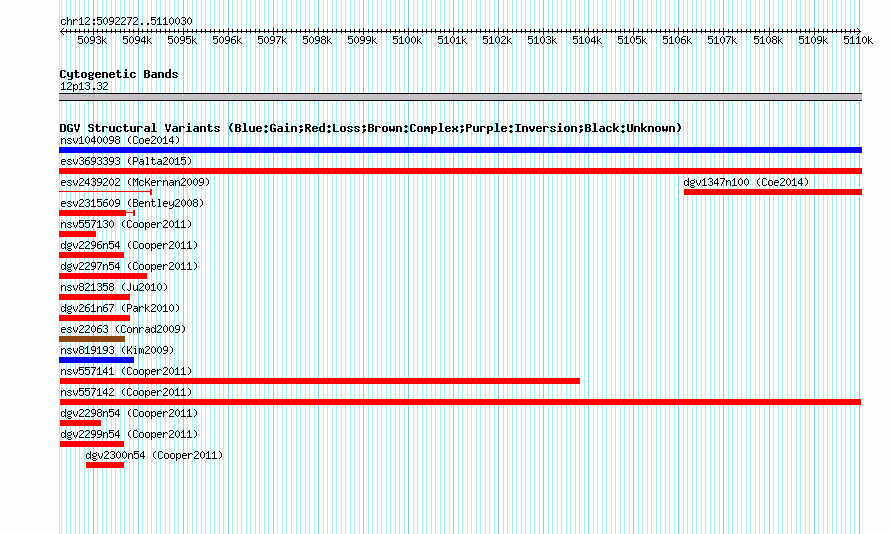The width and height of the screenshot is (890, 534).
Task: Select the red nsv557141 loss bar
Action: [x=320, y=381]
